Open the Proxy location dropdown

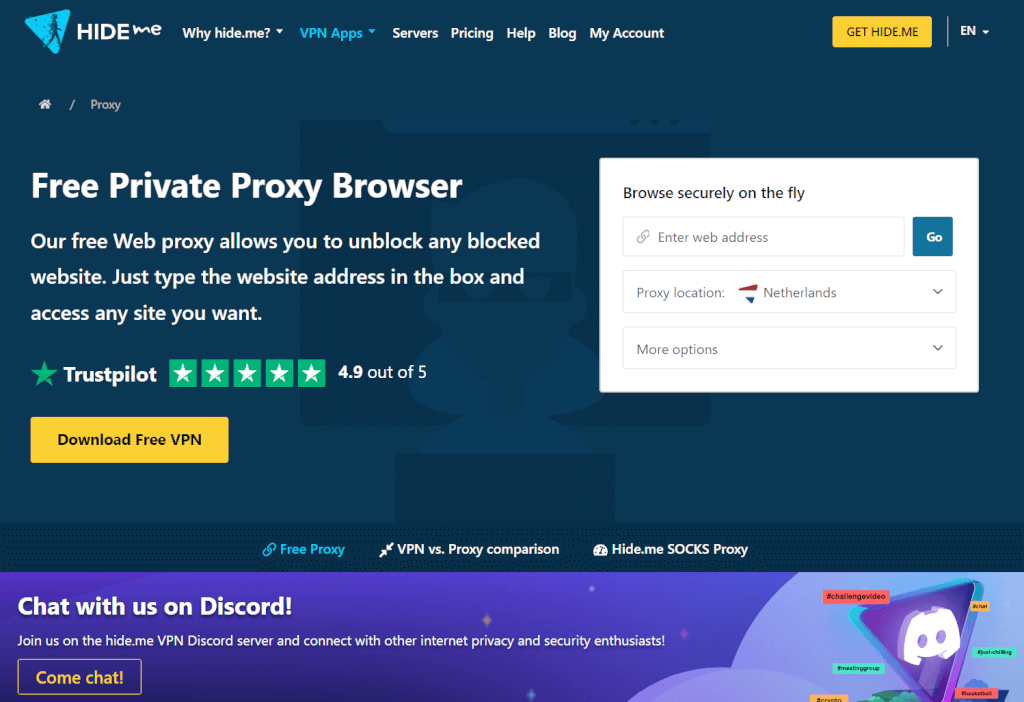pyautogui.click(x=789, y=292)
